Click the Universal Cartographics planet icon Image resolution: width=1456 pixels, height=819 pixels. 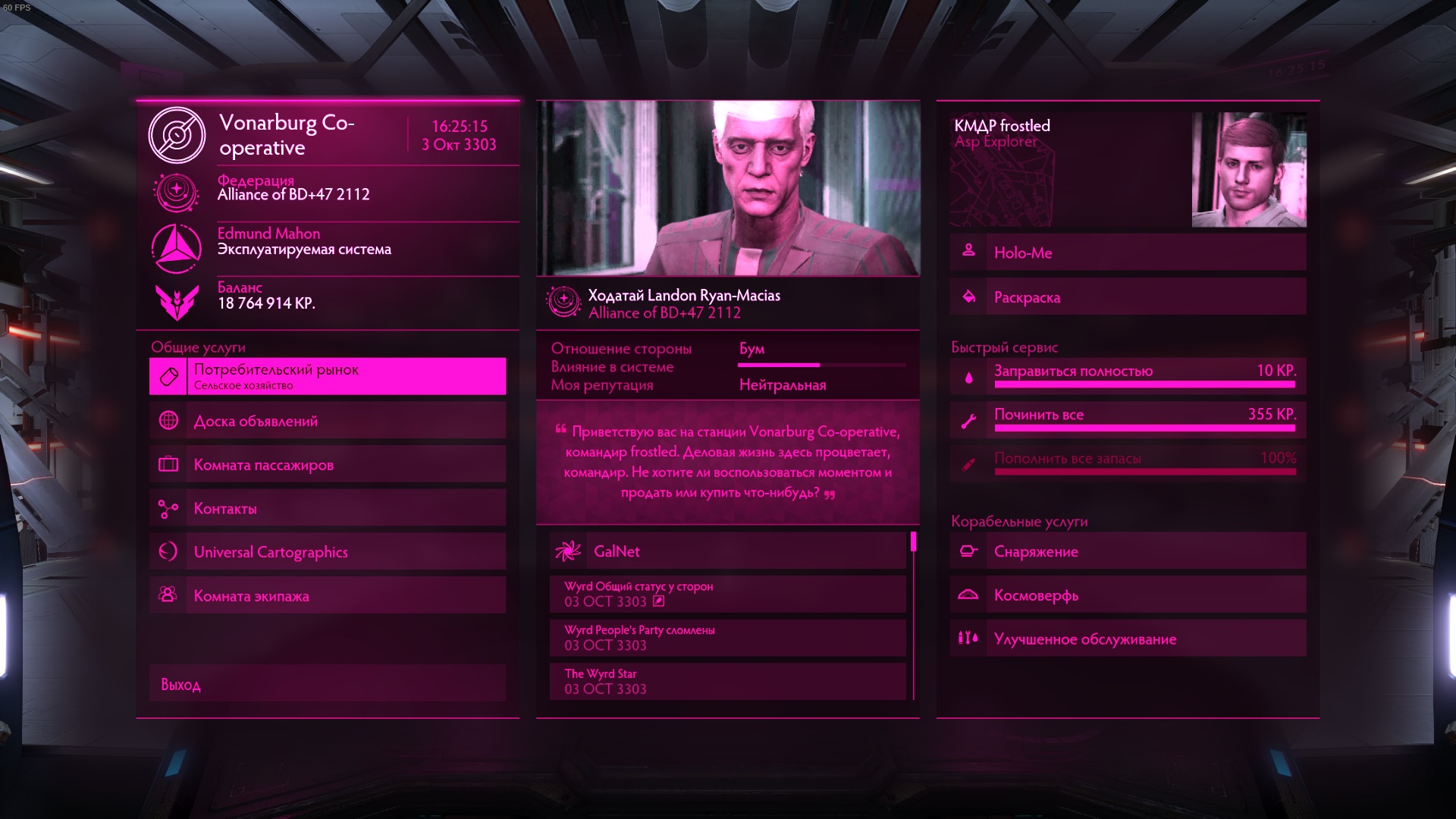click(168, 551)
